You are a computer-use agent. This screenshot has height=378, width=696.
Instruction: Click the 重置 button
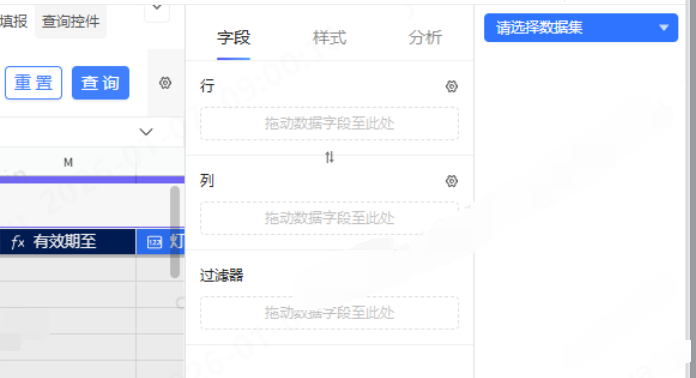coord(33,83)
